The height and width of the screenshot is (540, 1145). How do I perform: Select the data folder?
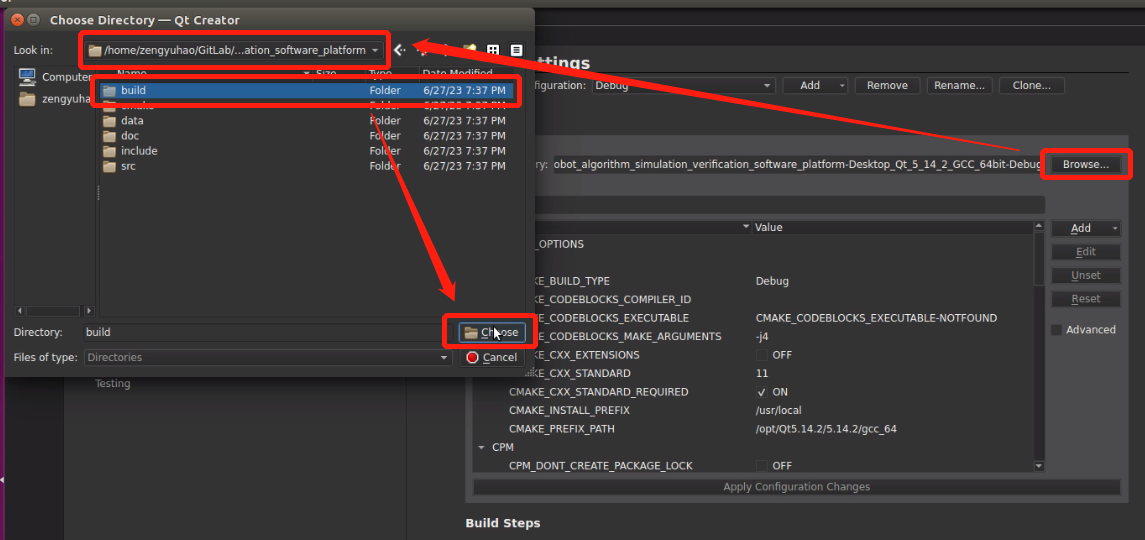(x=132, y=121)
